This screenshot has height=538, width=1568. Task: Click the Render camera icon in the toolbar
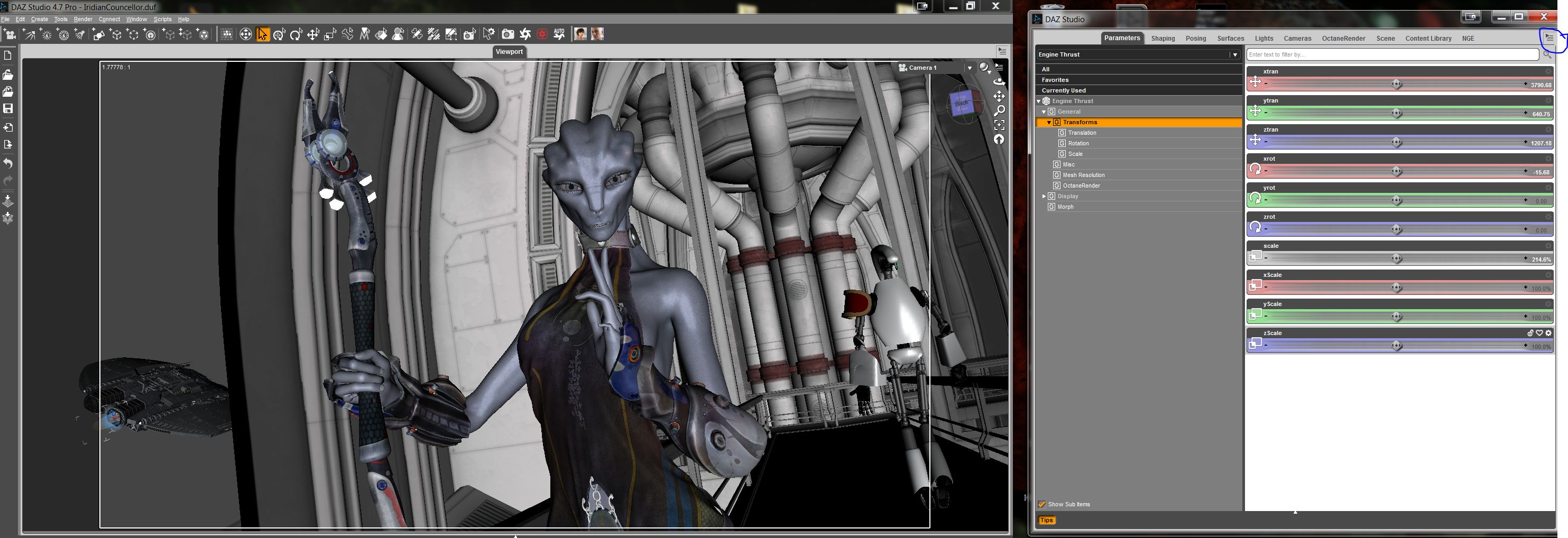[x=507, y=35]
